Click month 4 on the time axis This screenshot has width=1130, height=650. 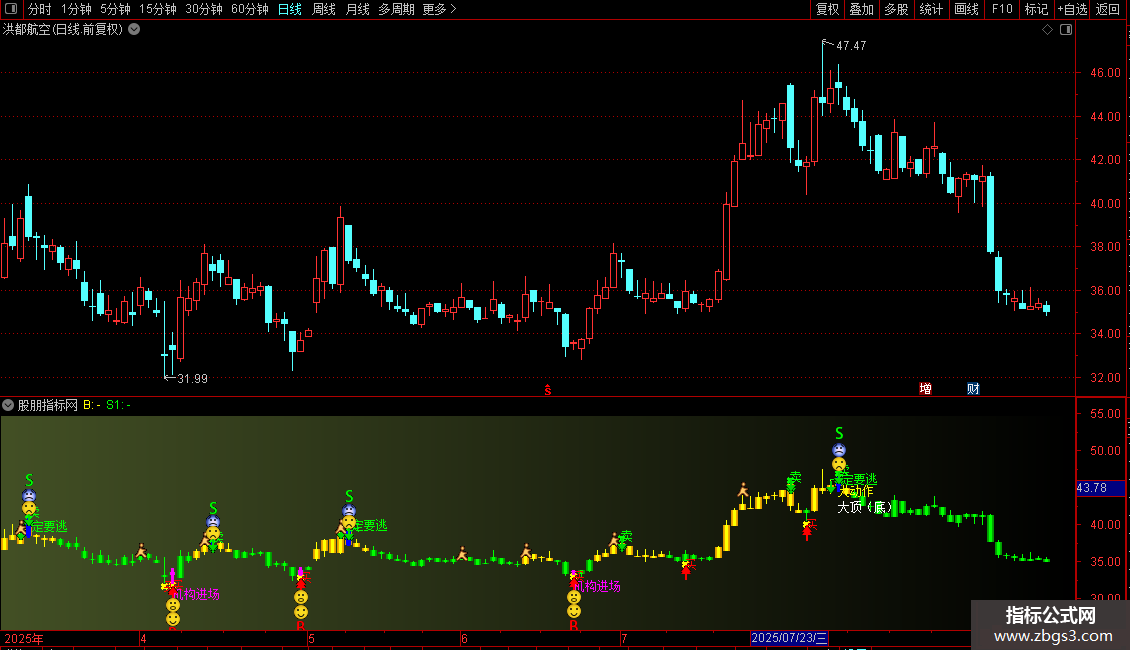143,638
